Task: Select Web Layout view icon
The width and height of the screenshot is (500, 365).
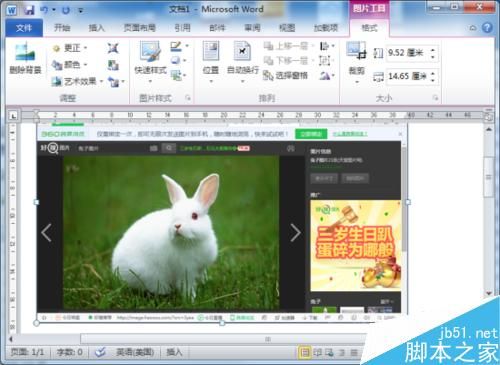Action: 329,352
